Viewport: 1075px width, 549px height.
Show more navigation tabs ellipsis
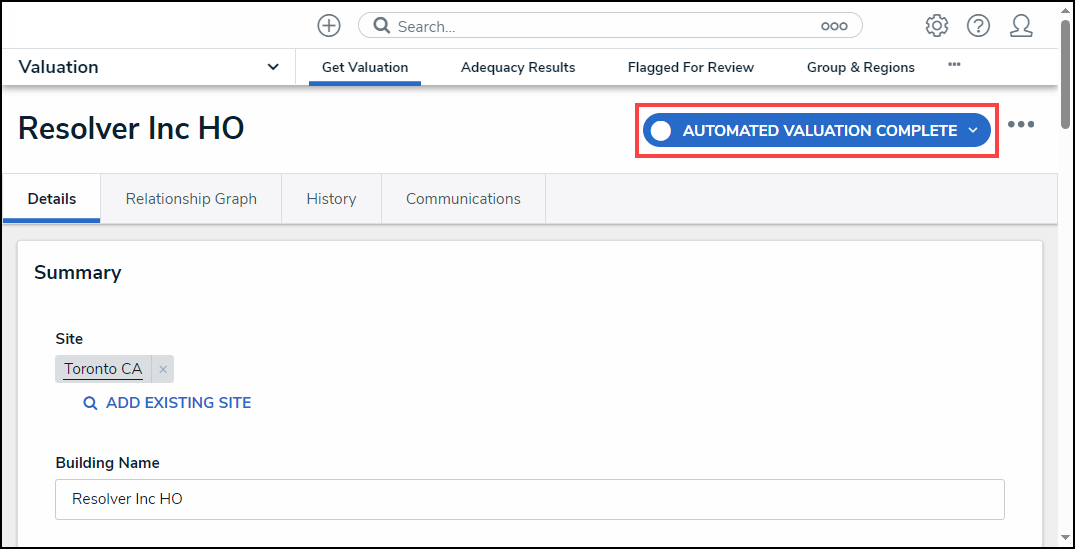[954, 64]
